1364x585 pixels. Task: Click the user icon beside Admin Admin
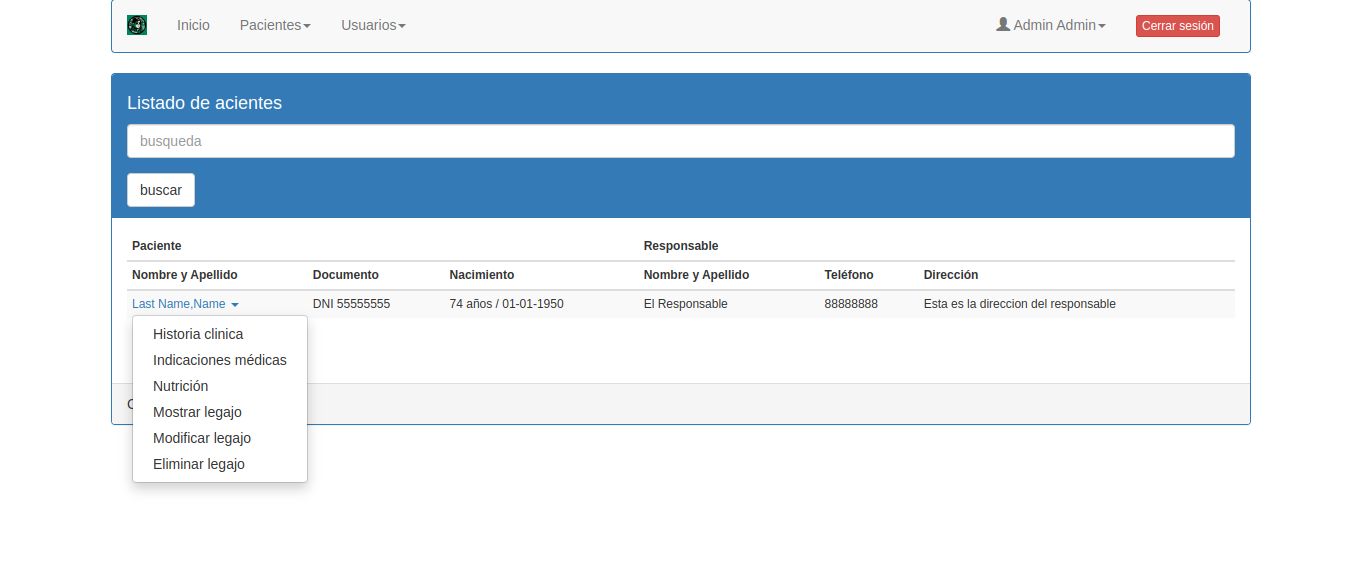coord(1003,24)
